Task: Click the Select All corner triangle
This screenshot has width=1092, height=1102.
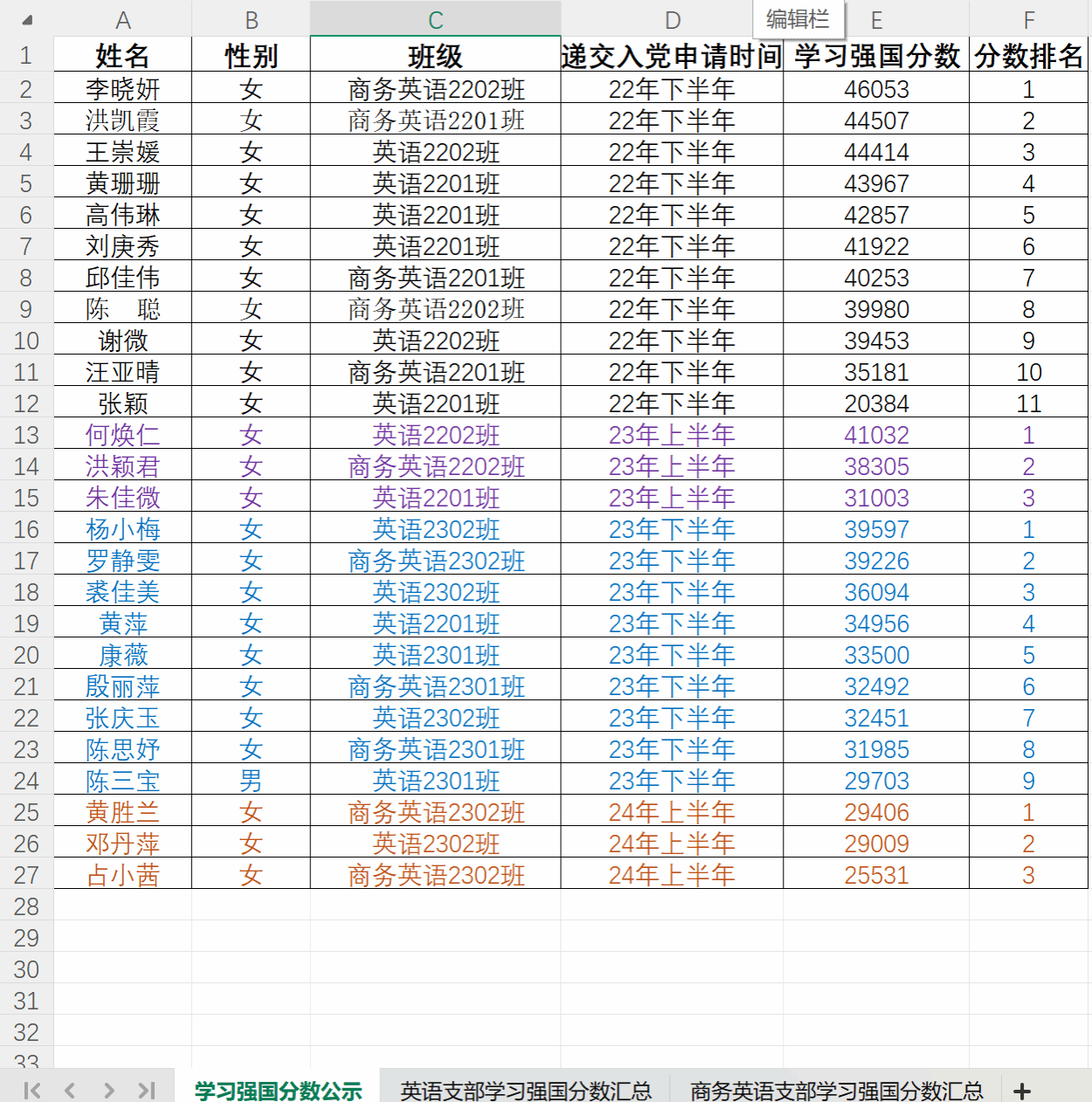Action: pyautogui.click(x=27, y=20)
